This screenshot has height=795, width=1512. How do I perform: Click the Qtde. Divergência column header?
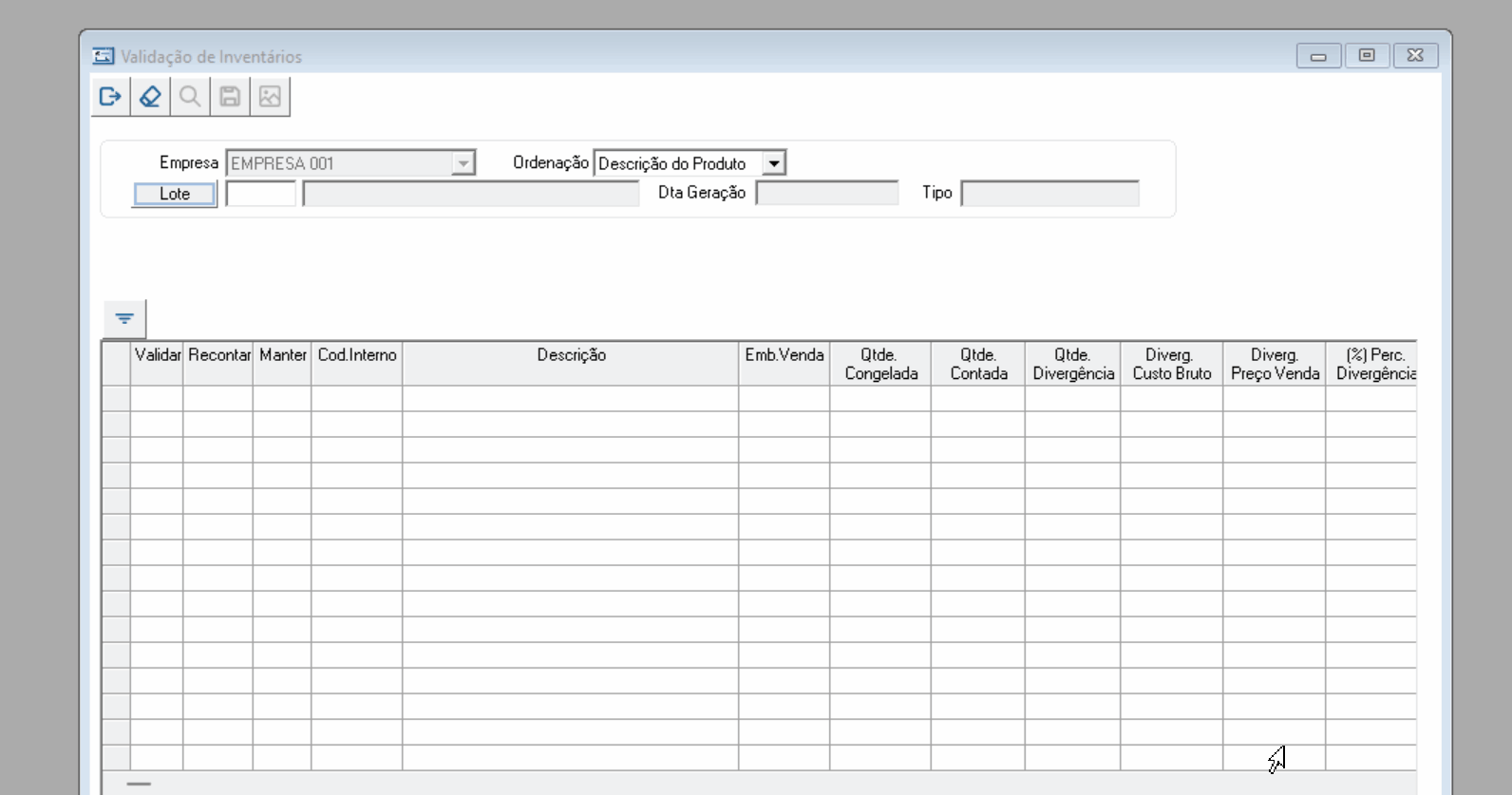1073,364
